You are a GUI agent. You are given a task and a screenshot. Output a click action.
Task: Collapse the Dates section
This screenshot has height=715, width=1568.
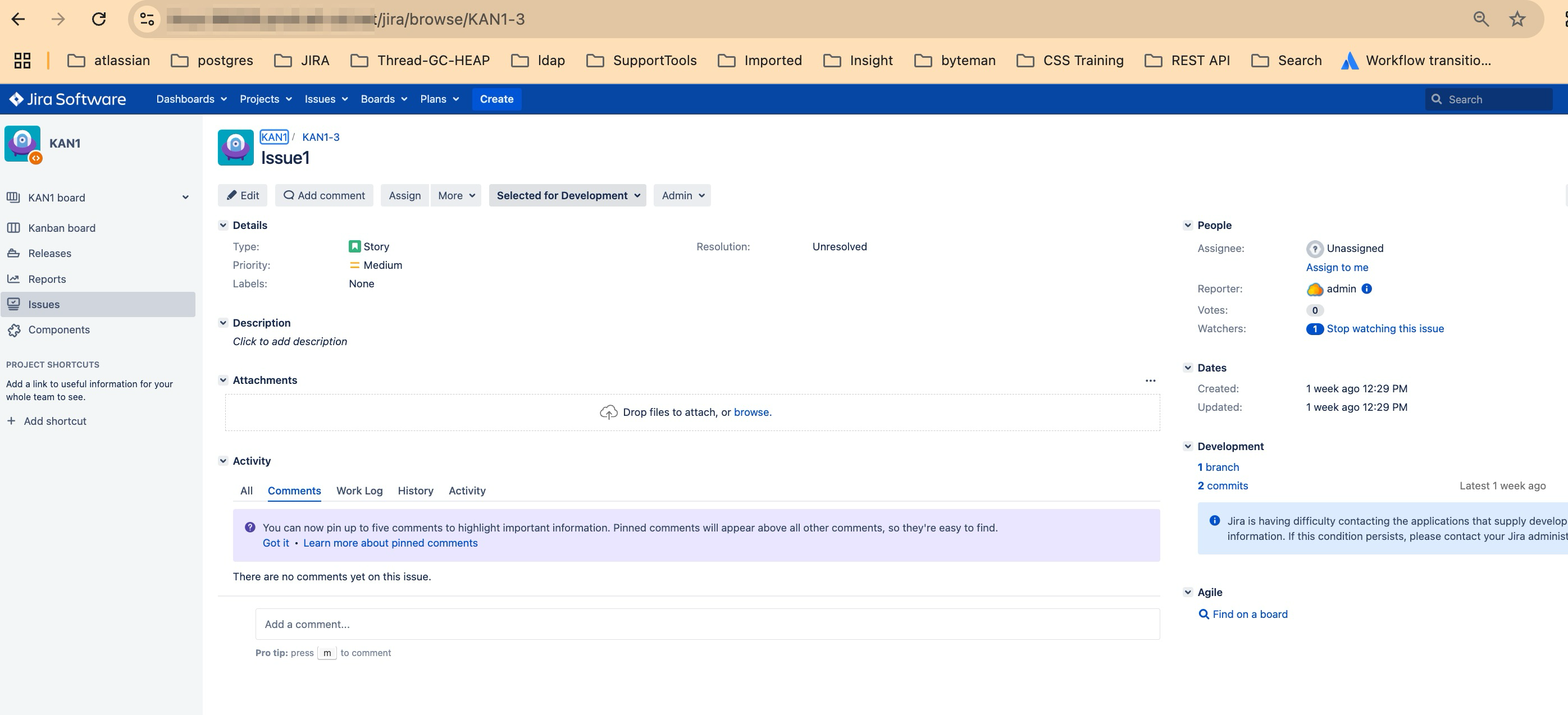pyautogui.click(x=1188, y=368)
